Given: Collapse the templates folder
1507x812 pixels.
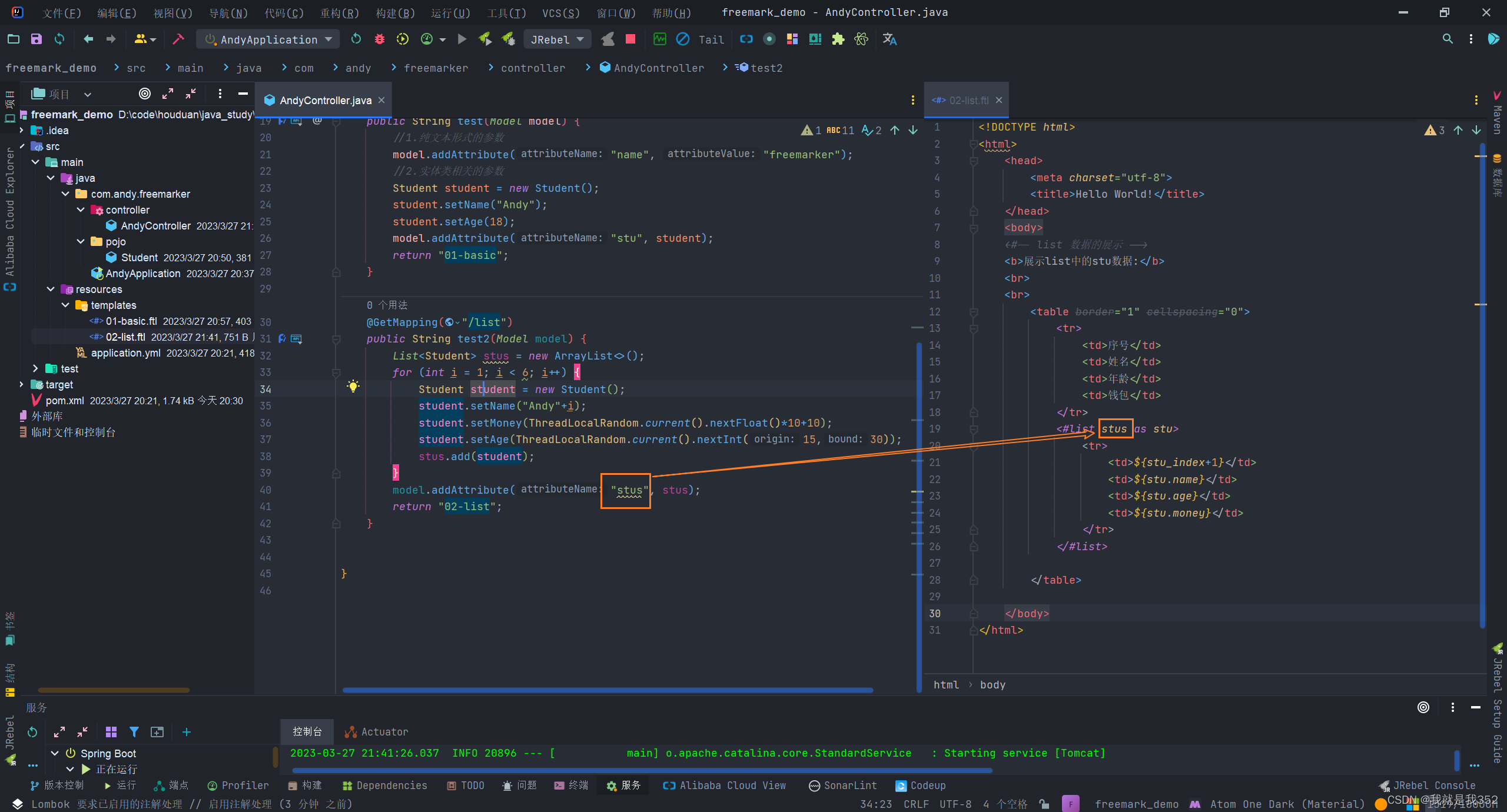Looking at the screenshot, I should coord(65,305).
